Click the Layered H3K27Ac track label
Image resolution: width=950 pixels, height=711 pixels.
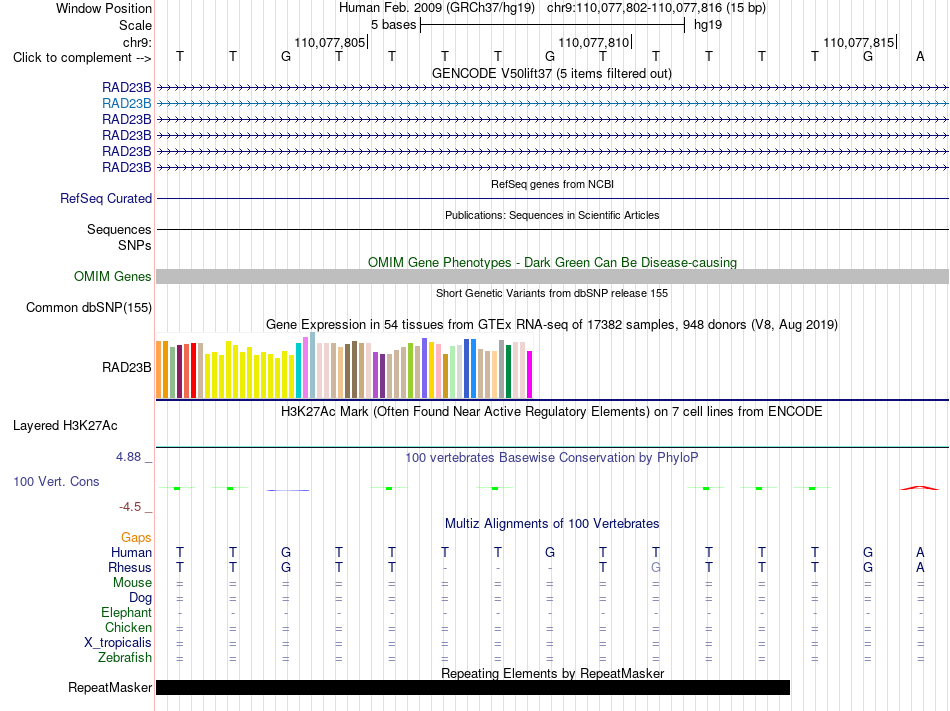point(65,426)
